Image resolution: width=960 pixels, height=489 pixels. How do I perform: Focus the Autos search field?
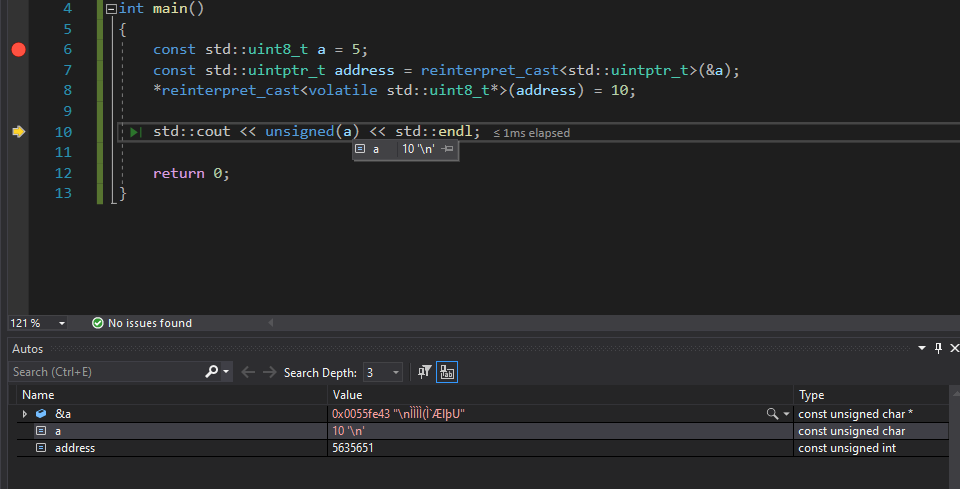(107, 371)
